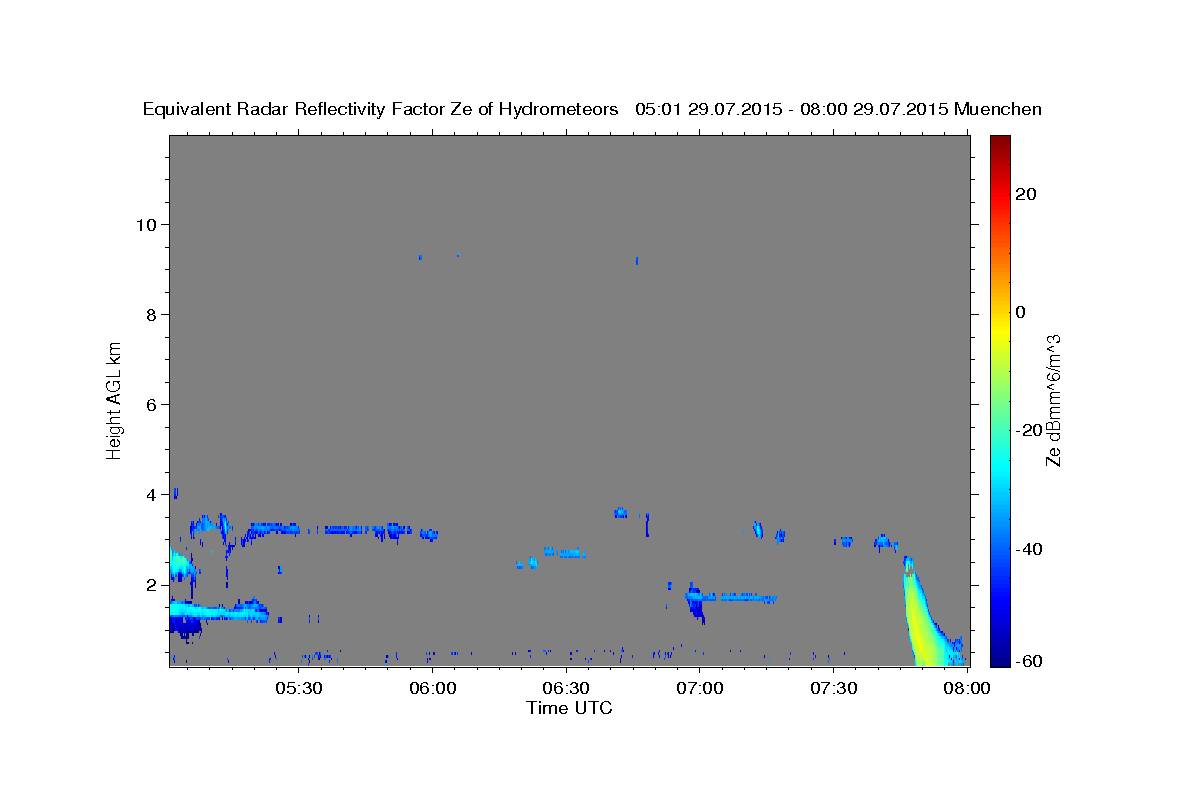Click the 08:00 time tick label
The height and width of the screenshot is (800, 1200).
967,688
